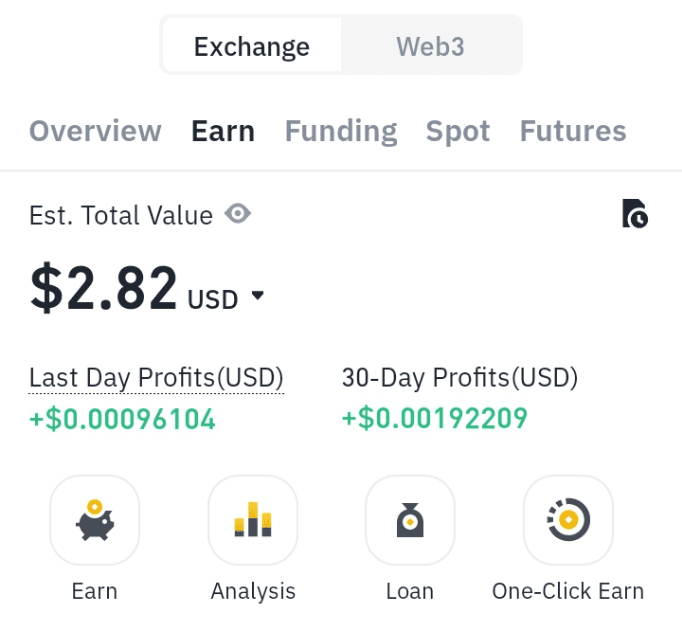This screenshot has height=621, width=682.
Task: Switch to the Web3 wallet toggle
Action: (431, 46)
